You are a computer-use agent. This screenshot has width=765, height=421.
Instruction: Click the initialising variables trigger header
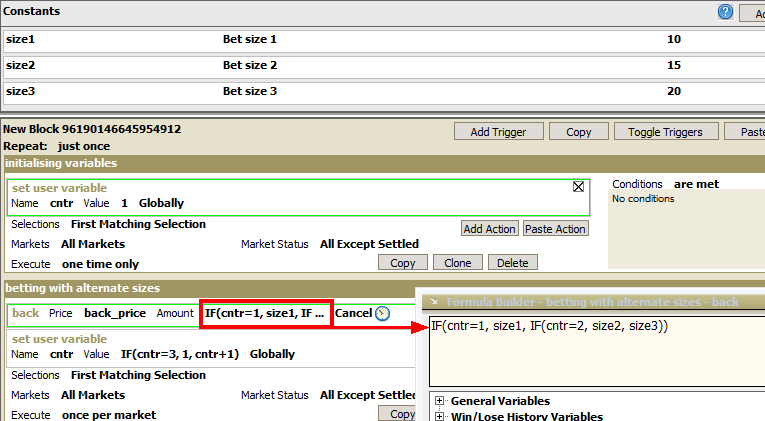pos(384,163)
